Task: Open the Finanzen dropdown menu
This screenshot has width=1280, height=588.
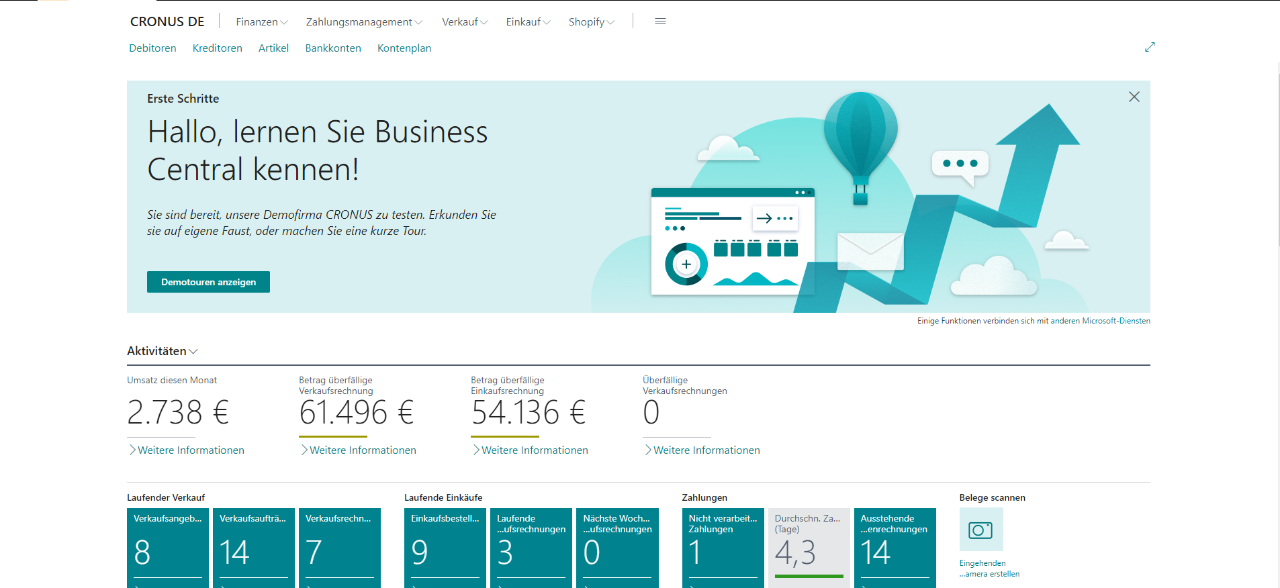Action: click(262, 22)
